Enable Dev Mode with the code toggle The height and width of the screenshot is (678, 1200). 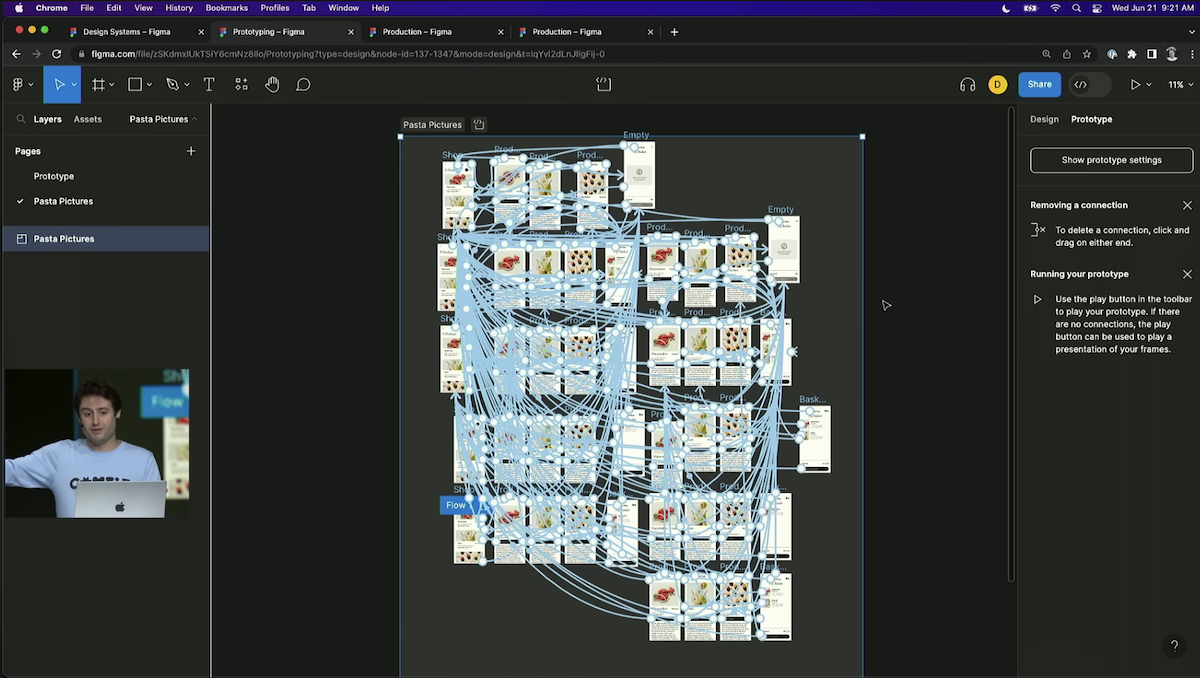pyautogui.click(x=1080, y=84)
